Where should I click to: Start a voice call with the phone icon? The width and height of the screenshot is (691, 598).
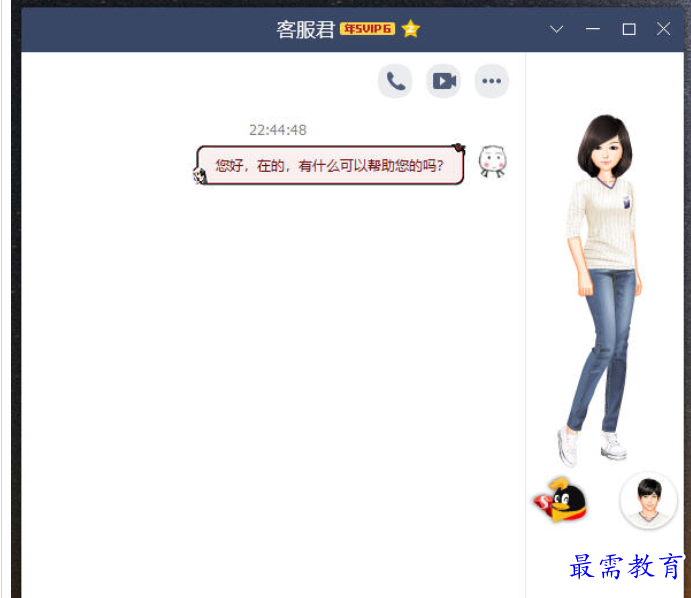pyautogui.click(x=395, y=81)
